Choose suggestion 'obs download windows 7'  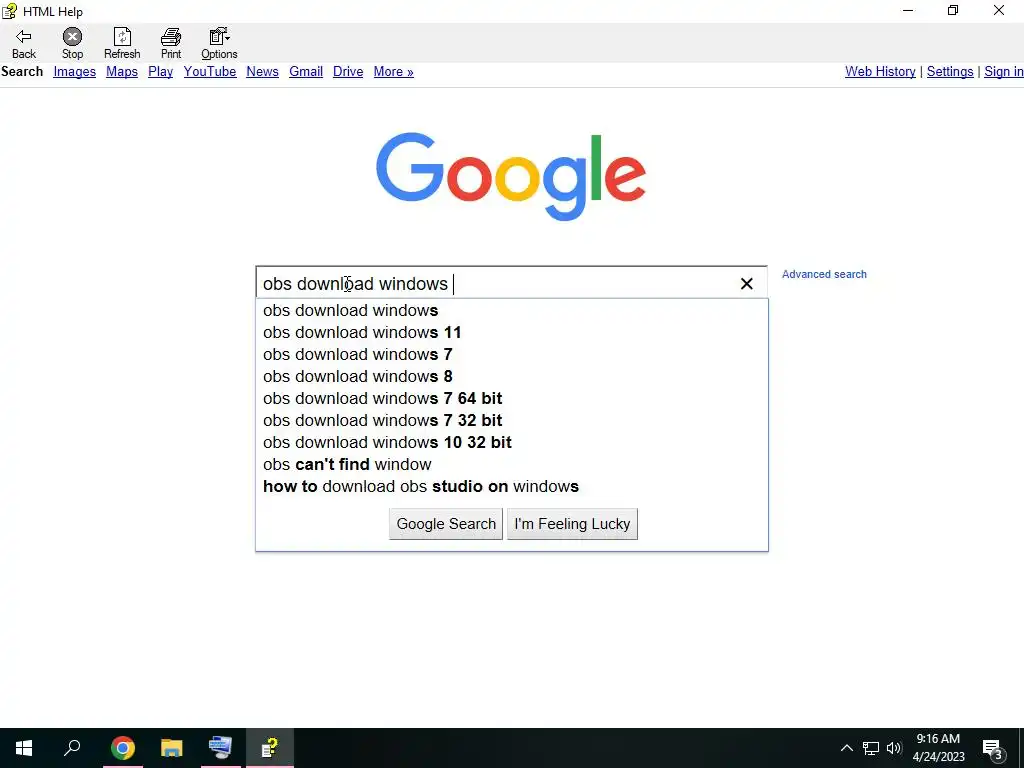(x=512, y=355)
